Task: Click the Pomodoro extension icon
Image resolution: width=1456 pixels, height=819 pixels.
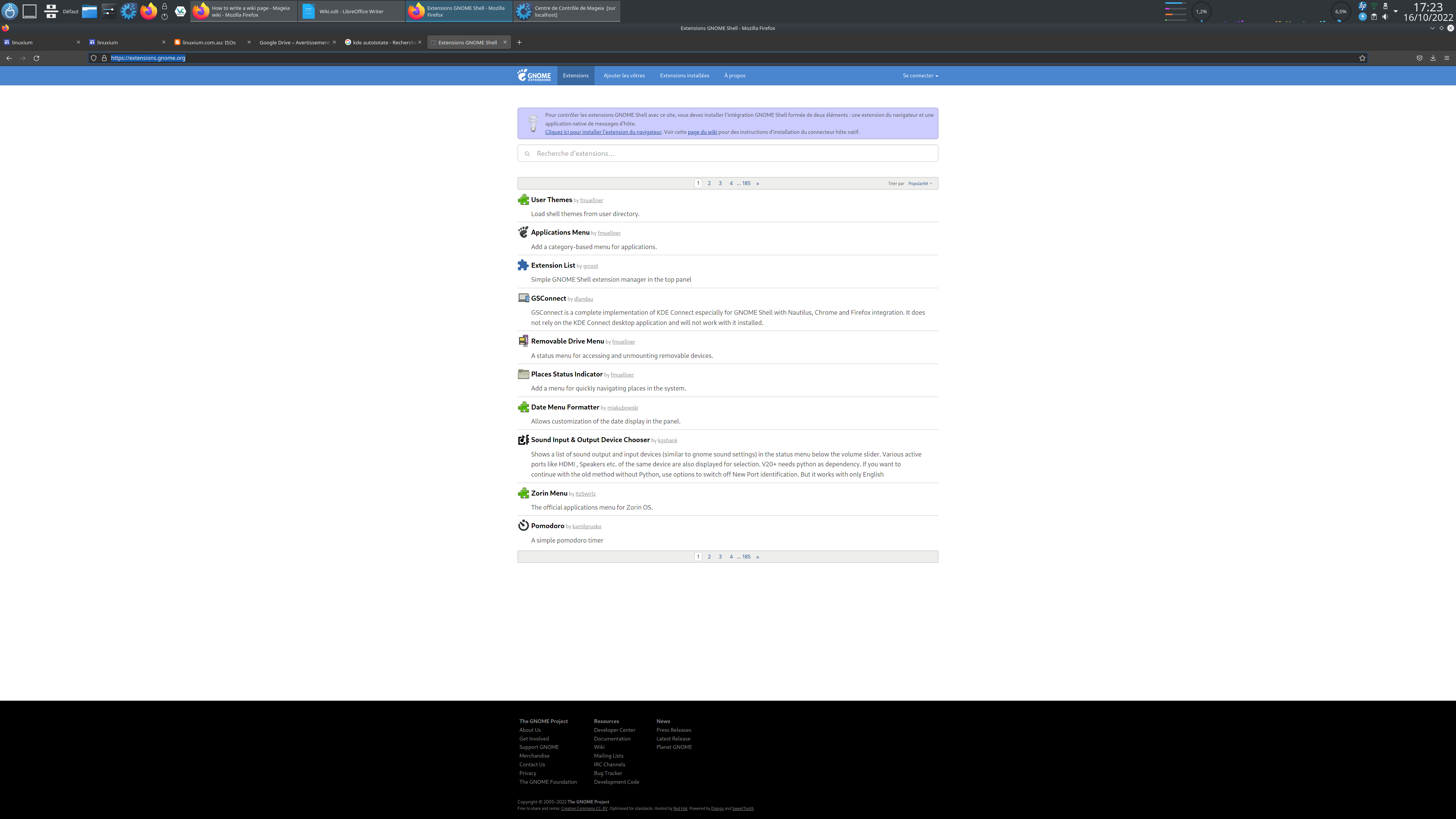Action: (523, 526)
